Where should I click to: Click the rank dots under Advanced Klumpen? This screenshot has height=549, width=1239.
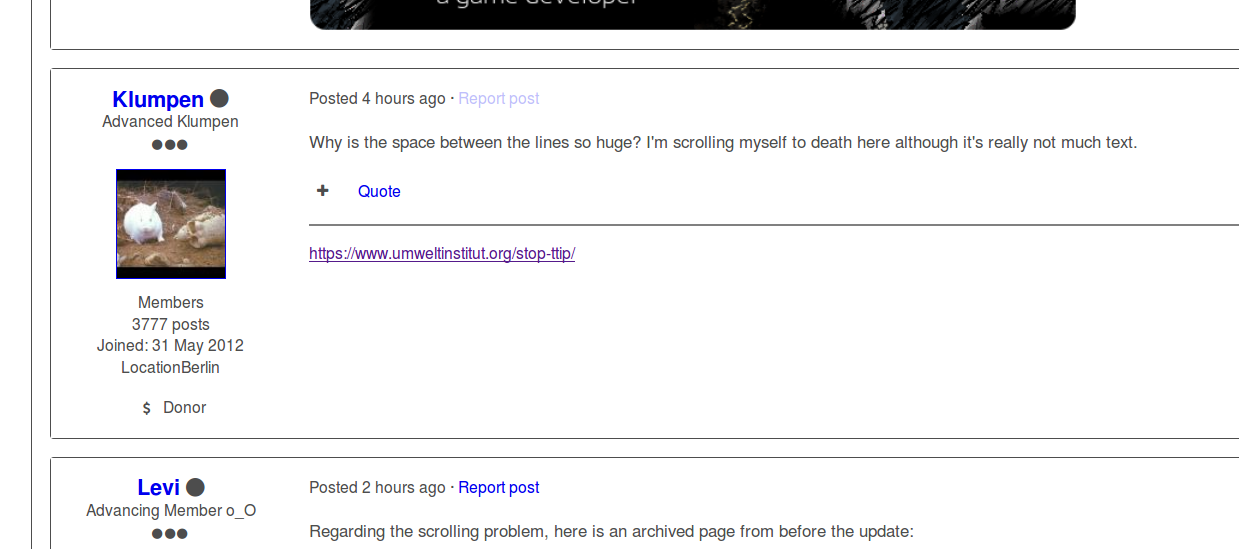[x=170, y=145]
